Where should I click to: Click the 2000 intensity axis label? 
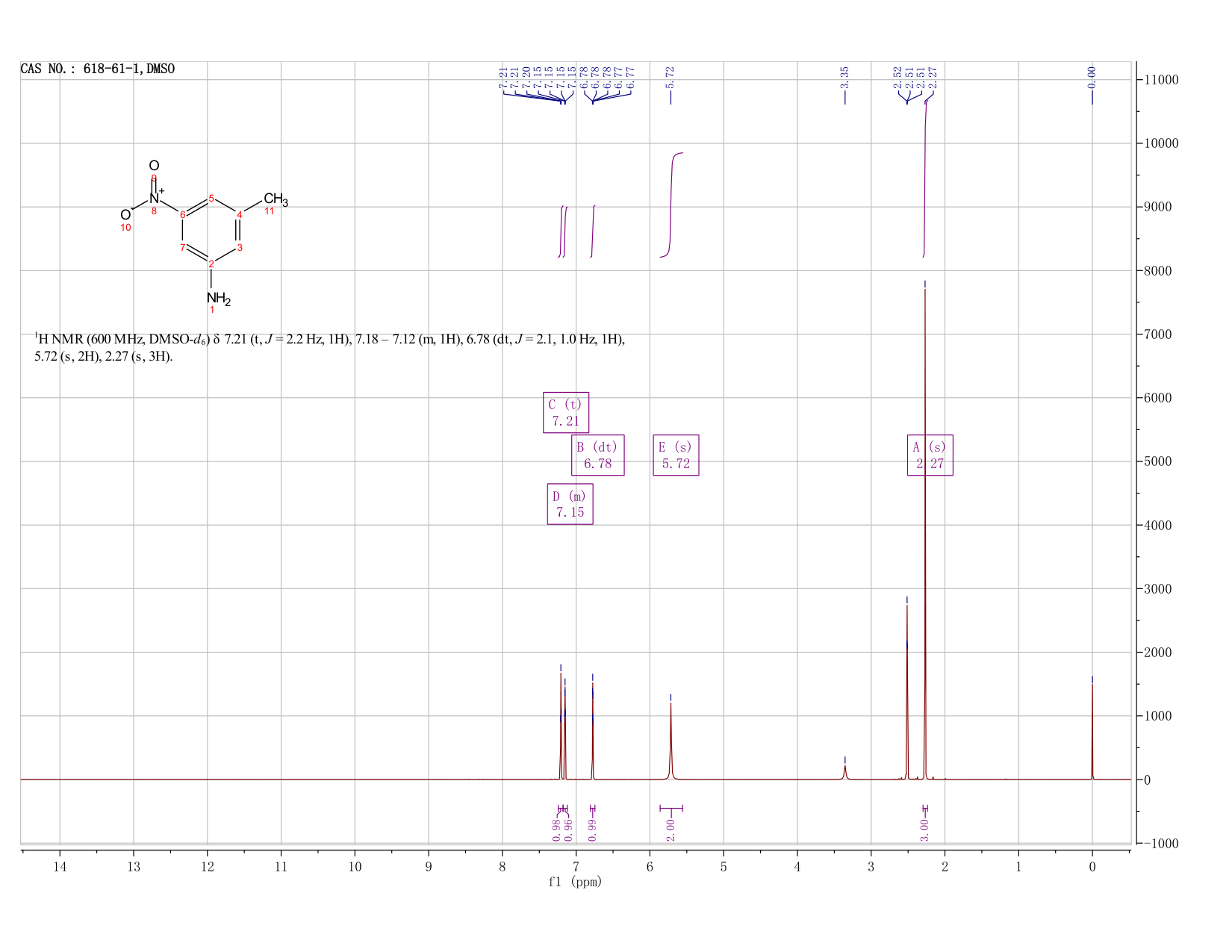pyautogui.click(x=1157, y=653)
